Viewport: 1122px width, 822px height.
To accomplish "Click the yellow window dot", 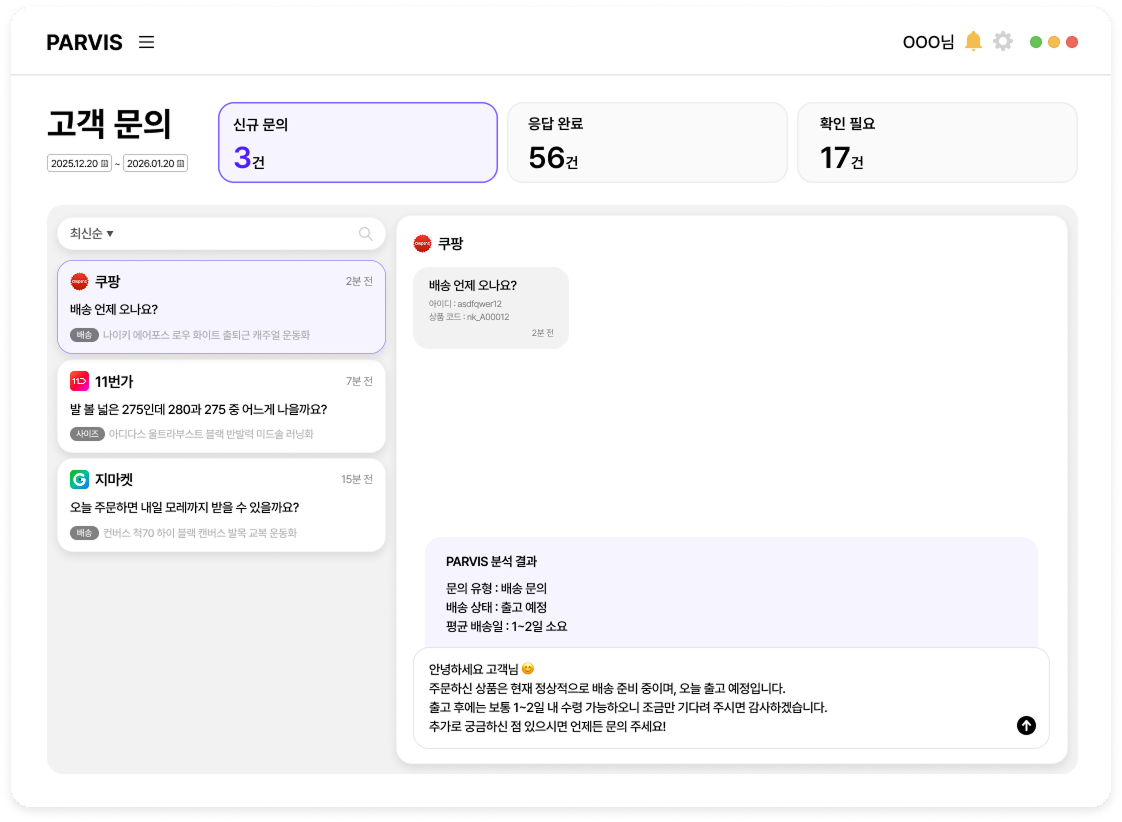I will 1054,42.
